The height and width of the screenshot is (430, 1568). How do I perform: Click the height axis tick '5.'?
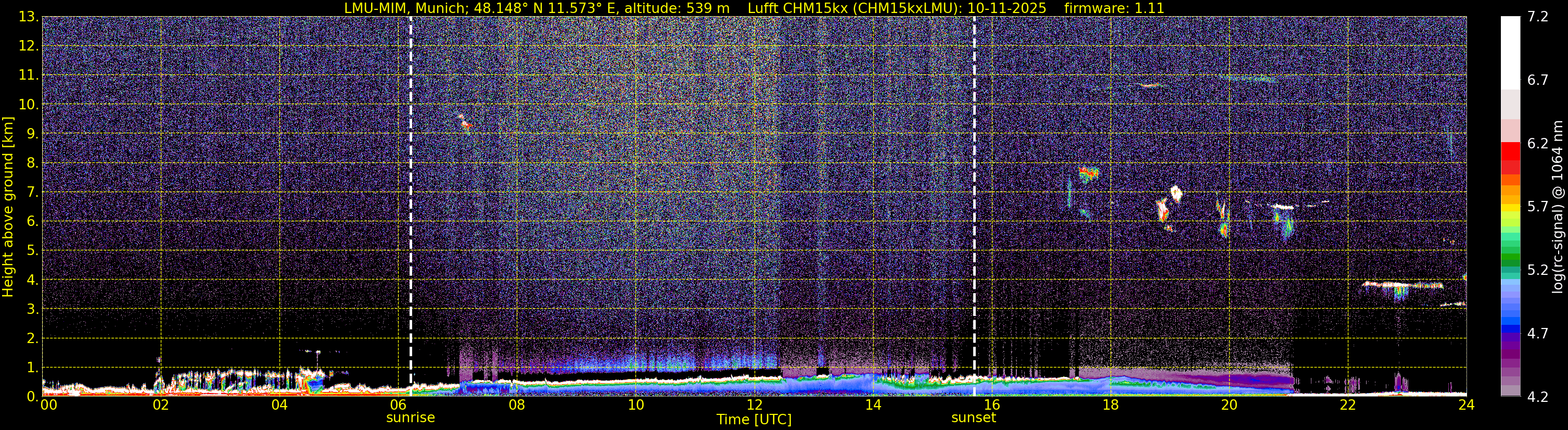coord(32,251)
